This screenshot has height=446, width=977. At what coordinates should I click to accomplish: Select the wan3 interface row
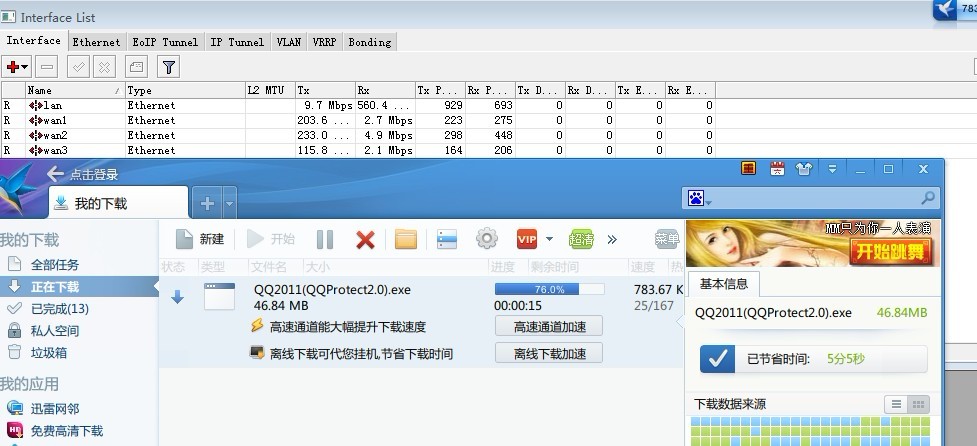click(358, 151)
